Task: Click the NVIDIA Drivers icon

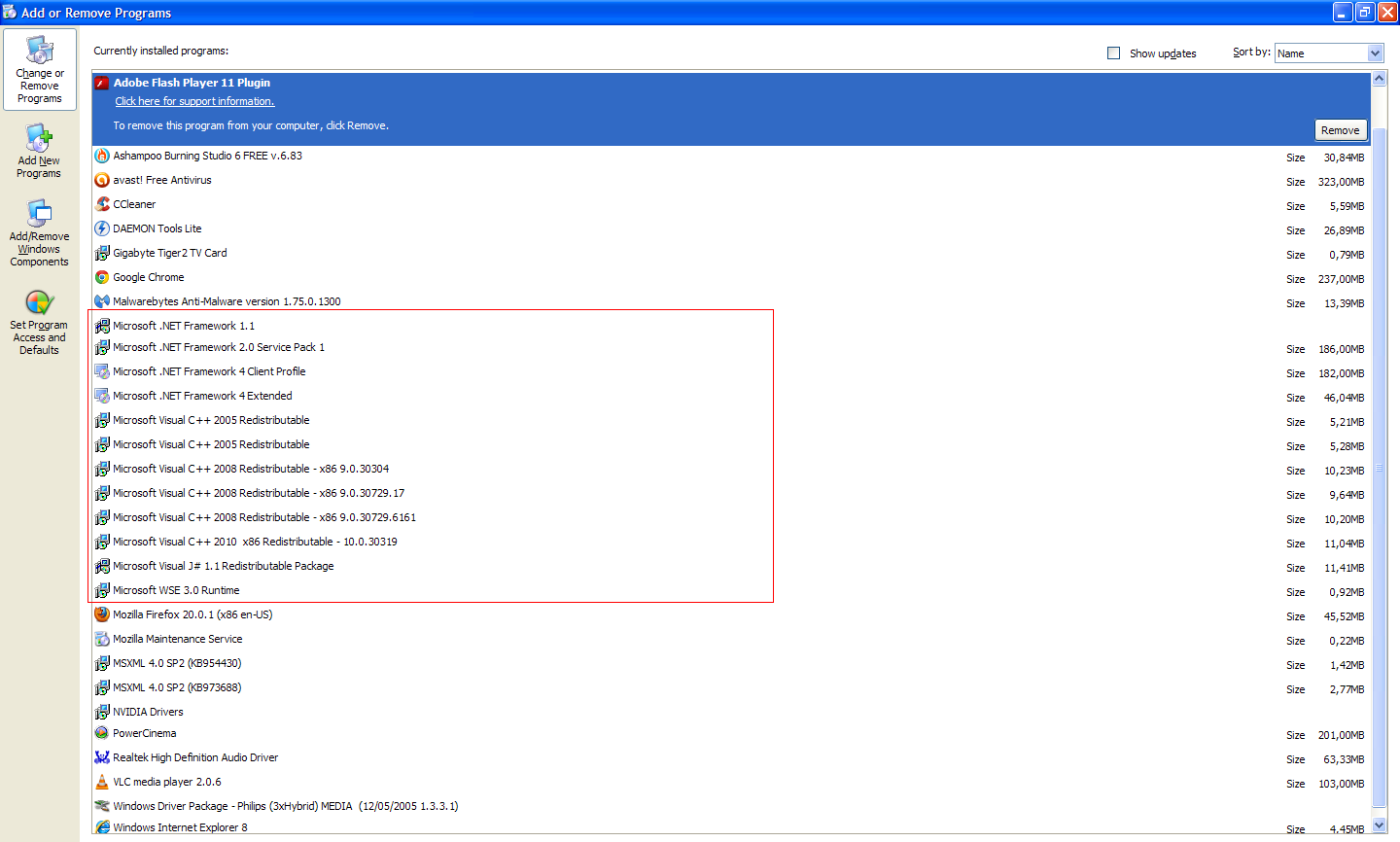Action: pos(102,712)
